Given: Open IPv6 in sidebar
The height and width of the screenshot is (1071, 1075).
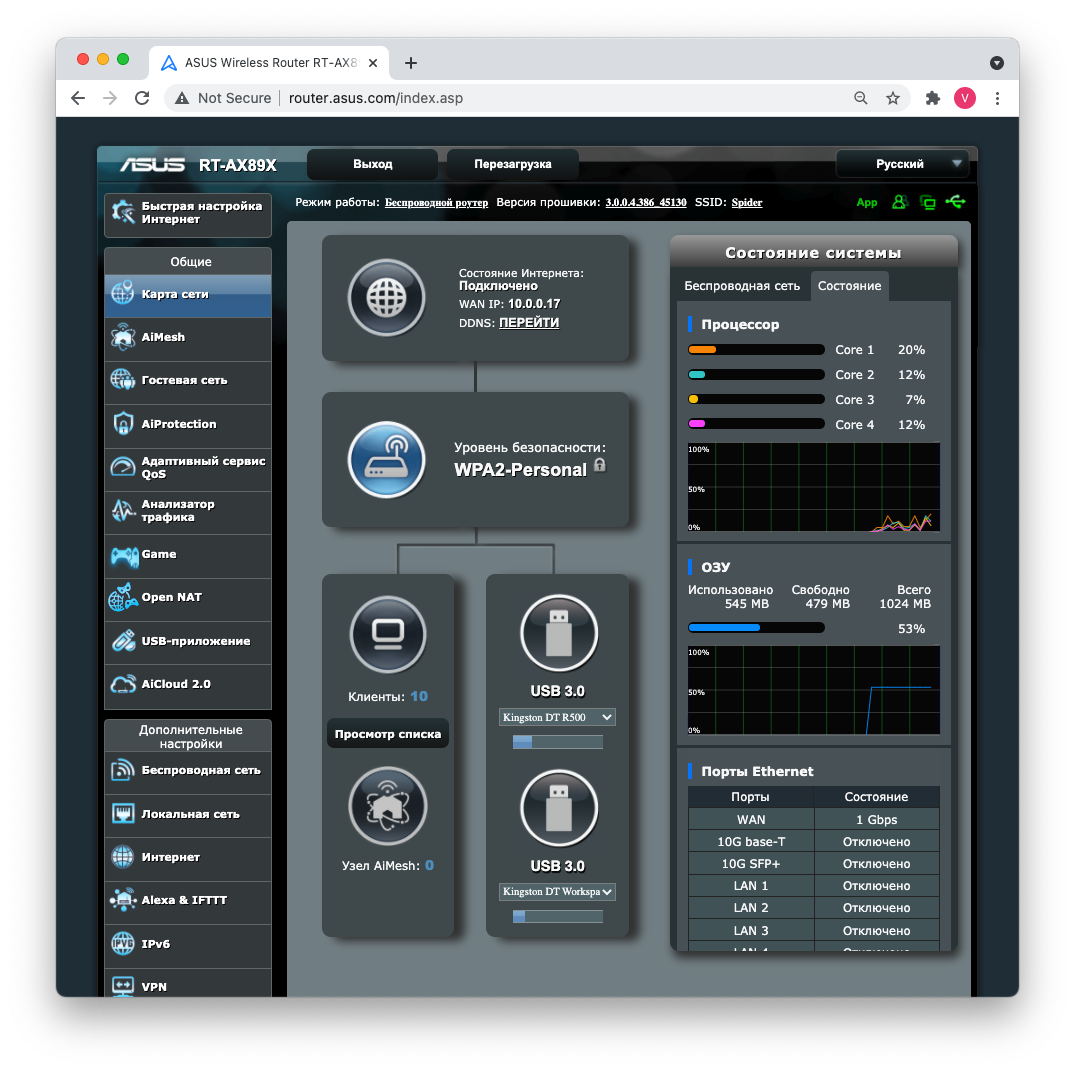Looking at the screenshot, I should click(x=188, y=945).
